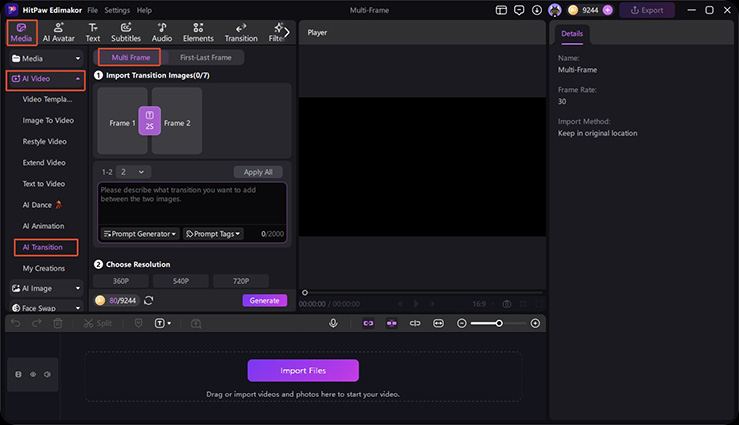Switch to the First-Last Frame tab
This screenshot has width=739, height=425.
tap(205, 57)
